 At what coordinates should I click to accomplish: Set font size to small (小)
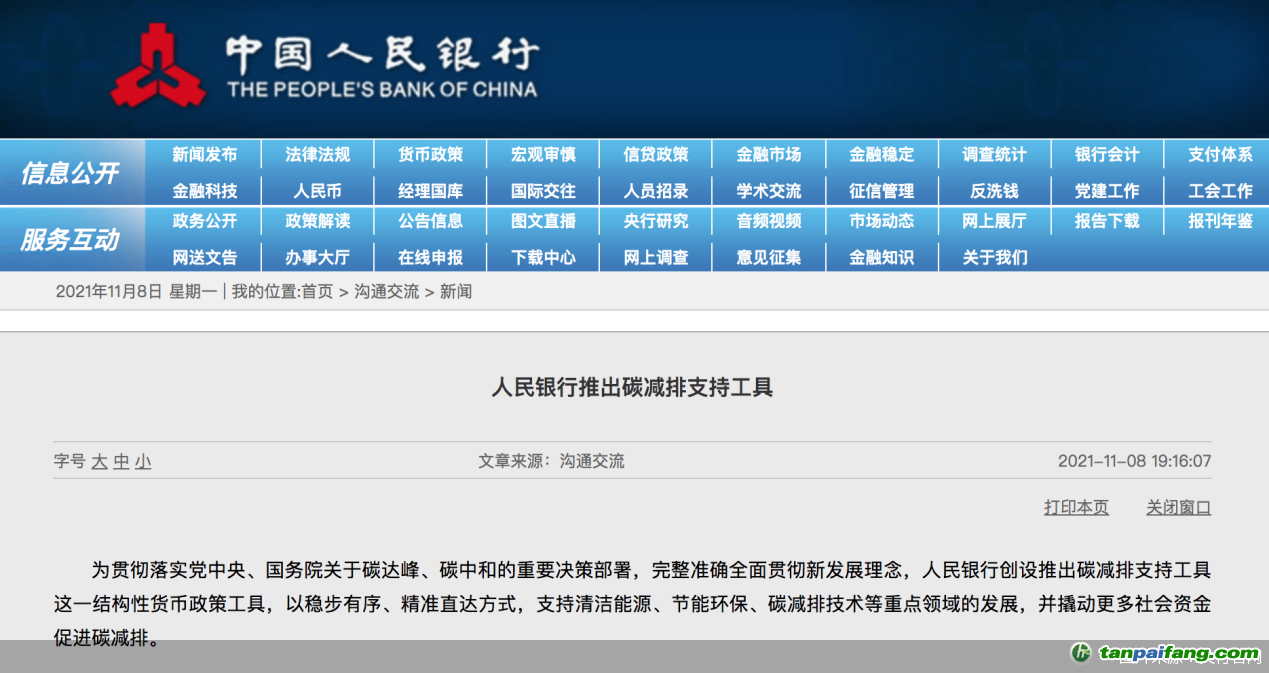143,462
